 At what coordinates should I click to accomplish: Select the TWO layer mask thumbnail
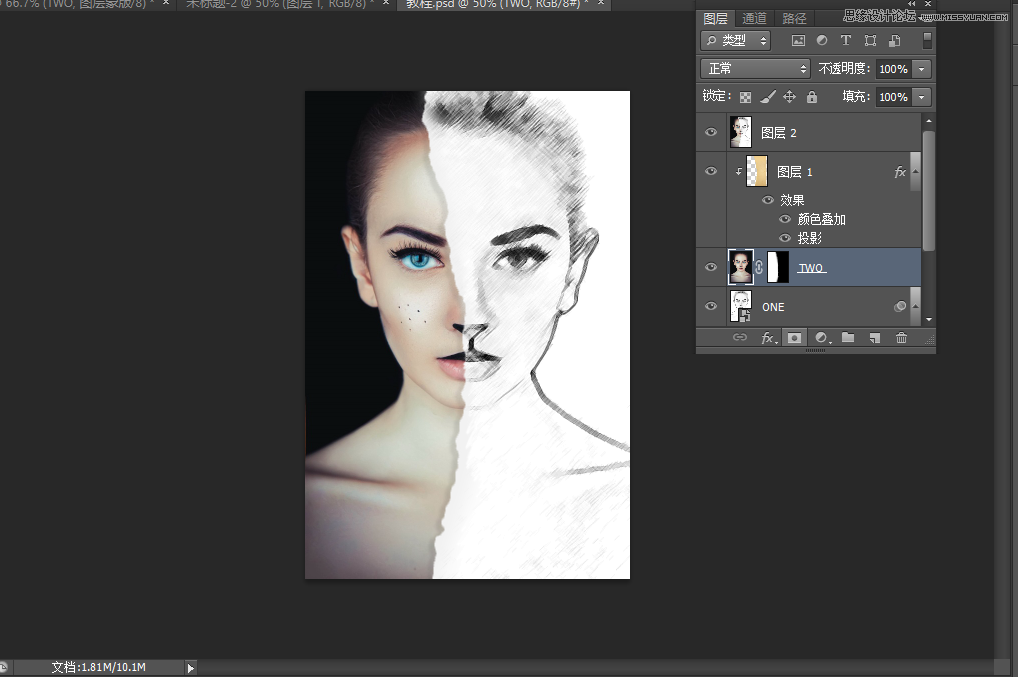(x=777, y=267)
